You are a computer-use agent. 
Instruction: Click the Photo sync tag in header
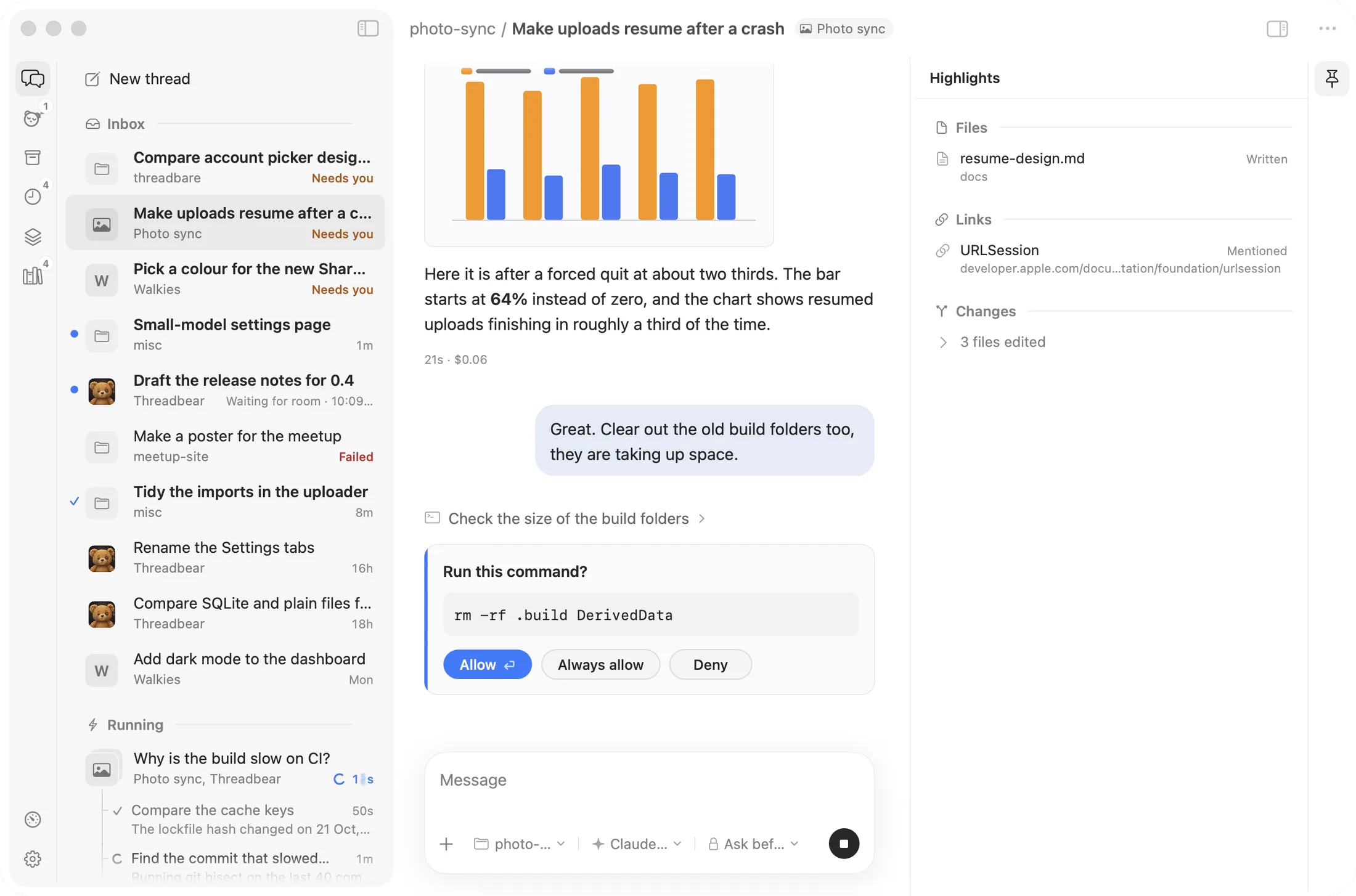pyautogui.click(x=843, y=28)
